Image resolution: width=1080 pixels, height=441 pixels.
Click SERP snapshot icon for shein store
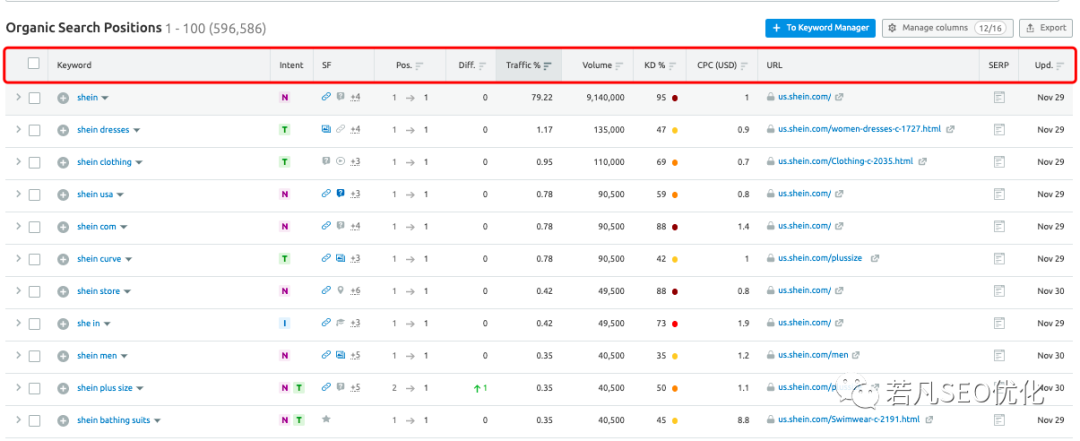(x=998, y=291)
